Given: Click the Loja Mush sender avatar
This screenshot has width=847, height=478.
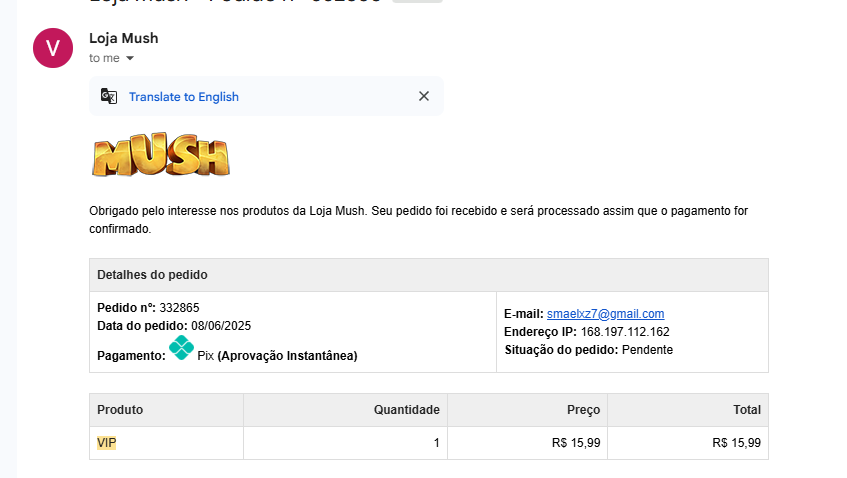Looking at the screenshot, I should (53, 48).
